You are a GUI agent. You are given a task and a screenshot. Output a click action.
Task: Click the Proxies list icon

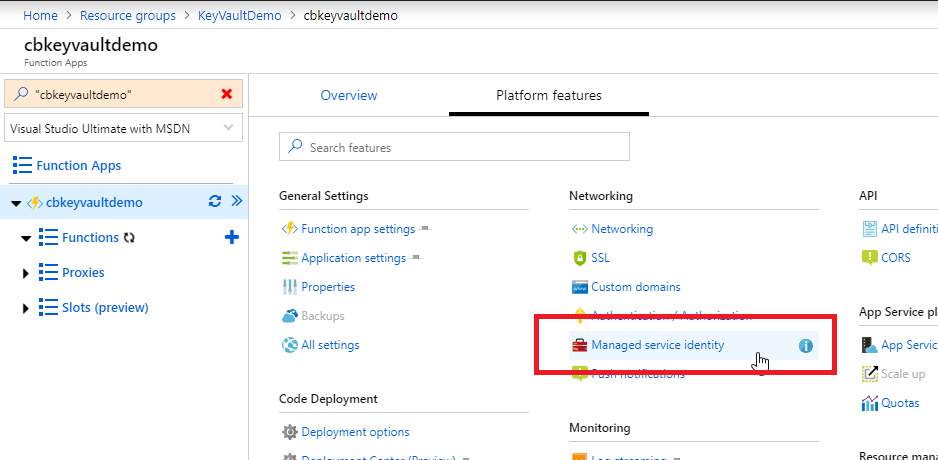[x=48, y=272]
